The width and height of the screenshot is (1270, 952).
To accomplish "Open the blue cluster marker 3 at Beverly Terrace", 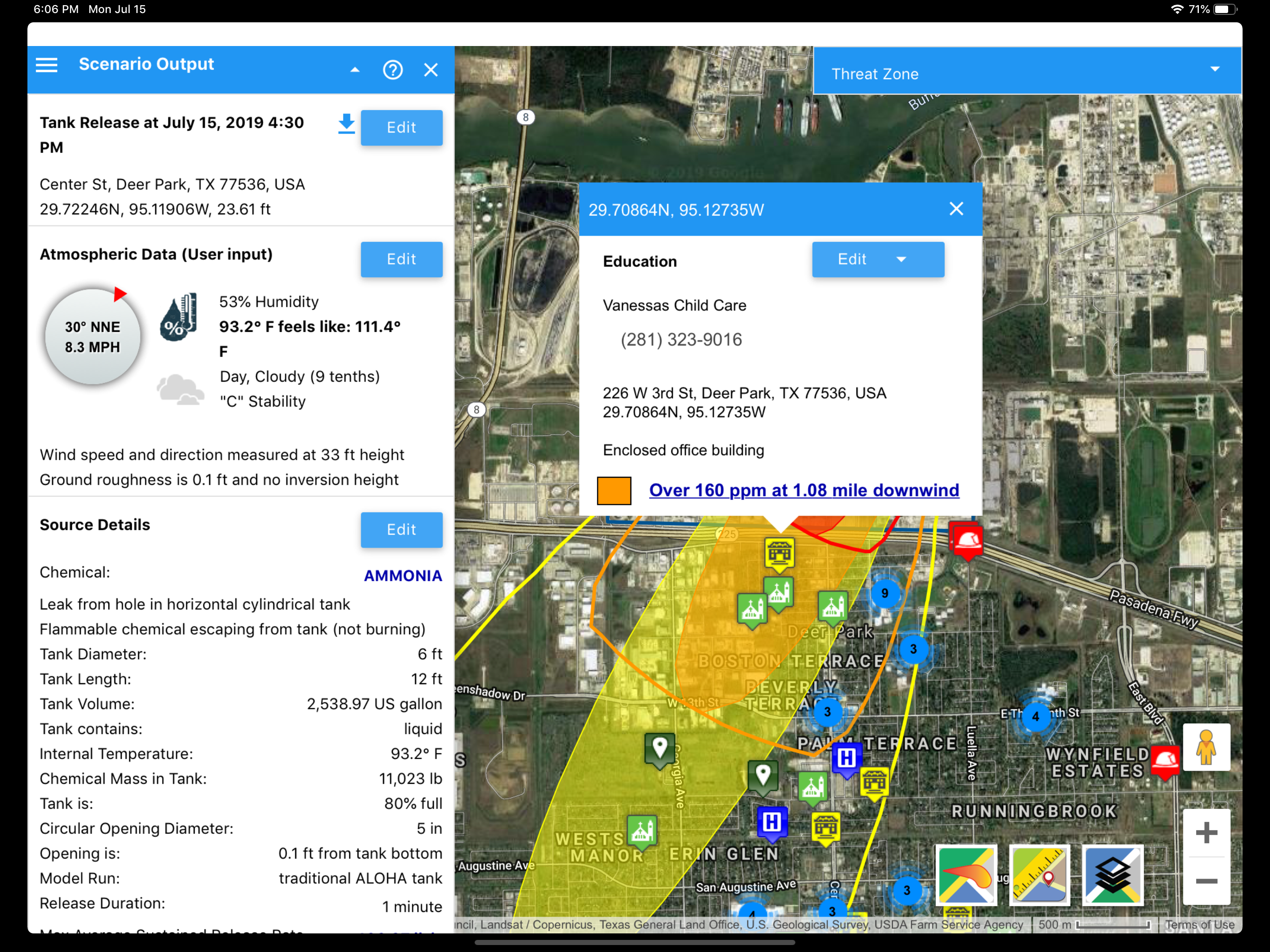I will [827, 712].
